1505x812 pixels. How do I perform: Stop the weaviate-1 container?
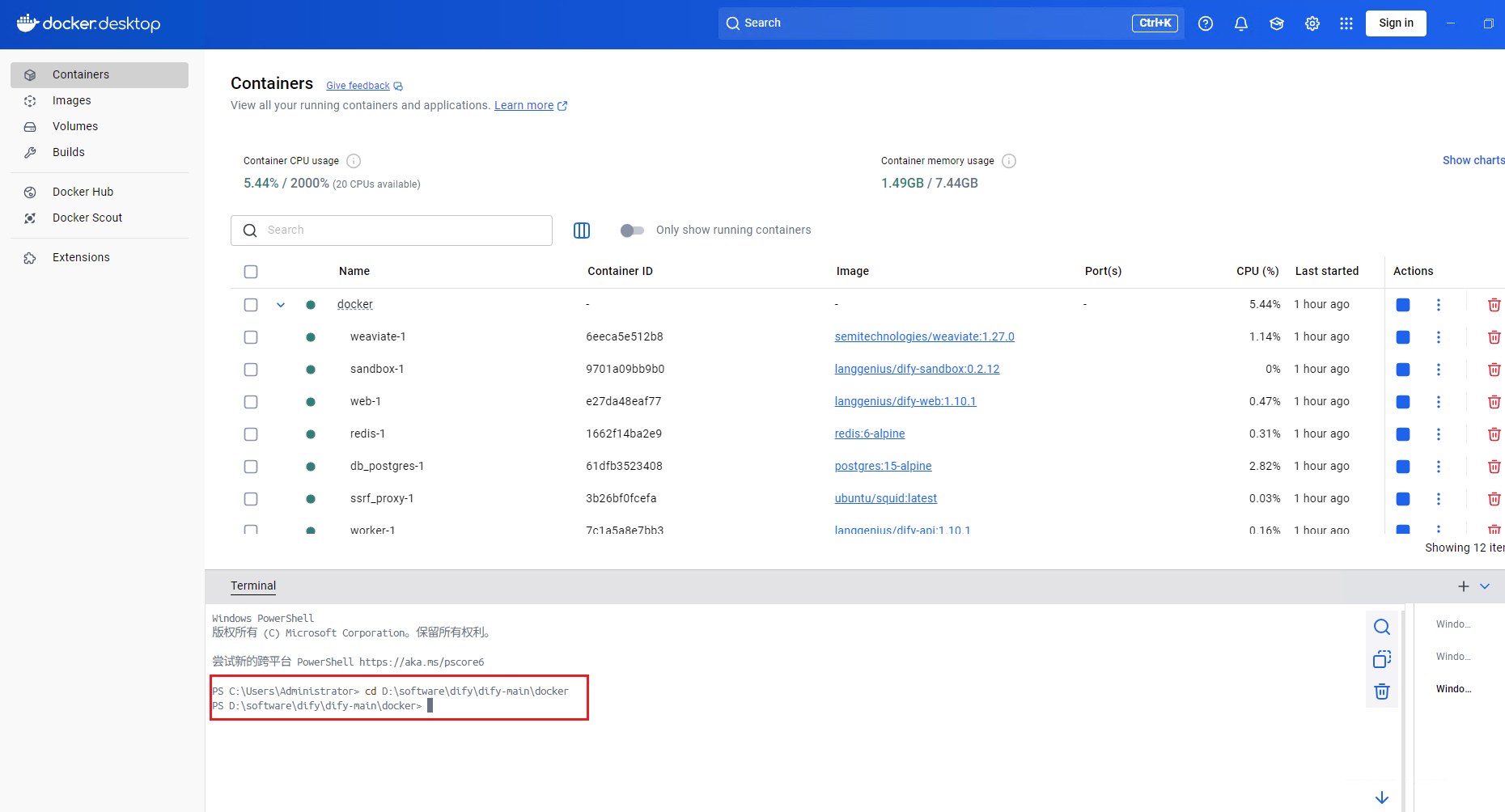tap(1403, 337)
